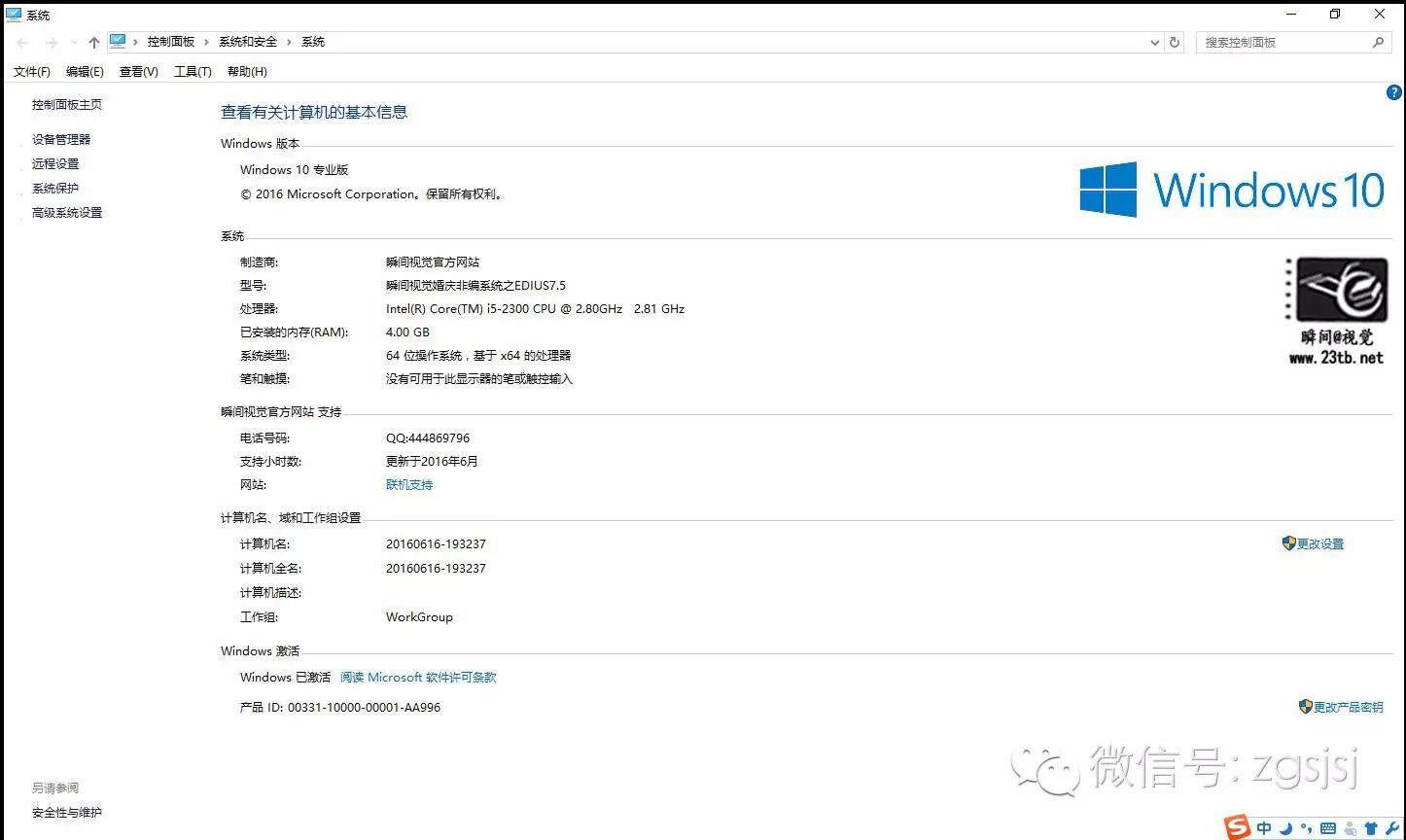
Task: Click the 更改产品密钥 link
Action: tap(1349, 708)
